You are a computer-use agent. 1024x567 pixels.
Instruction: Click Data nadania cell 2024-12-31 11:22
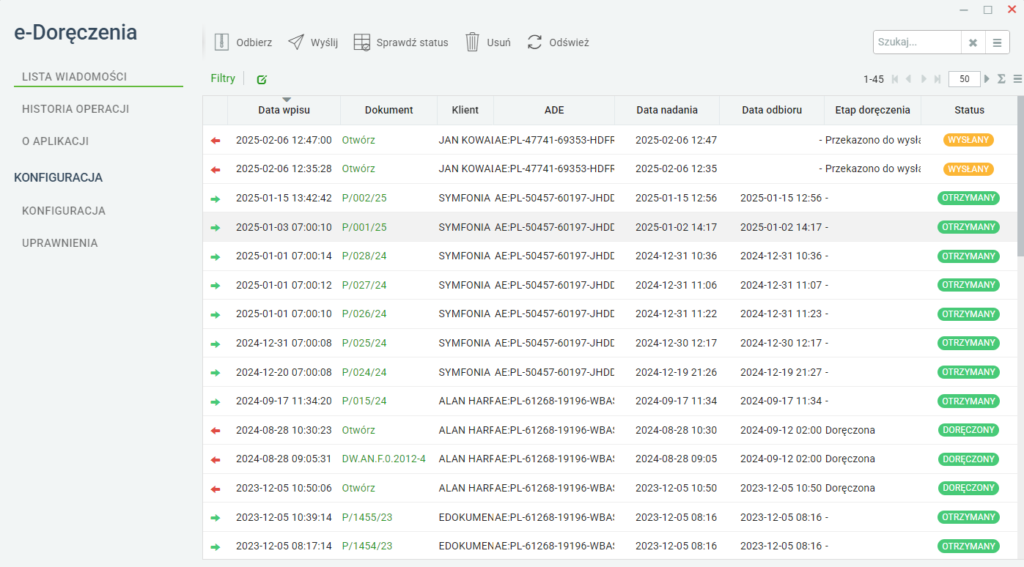(x=676, y=314)
